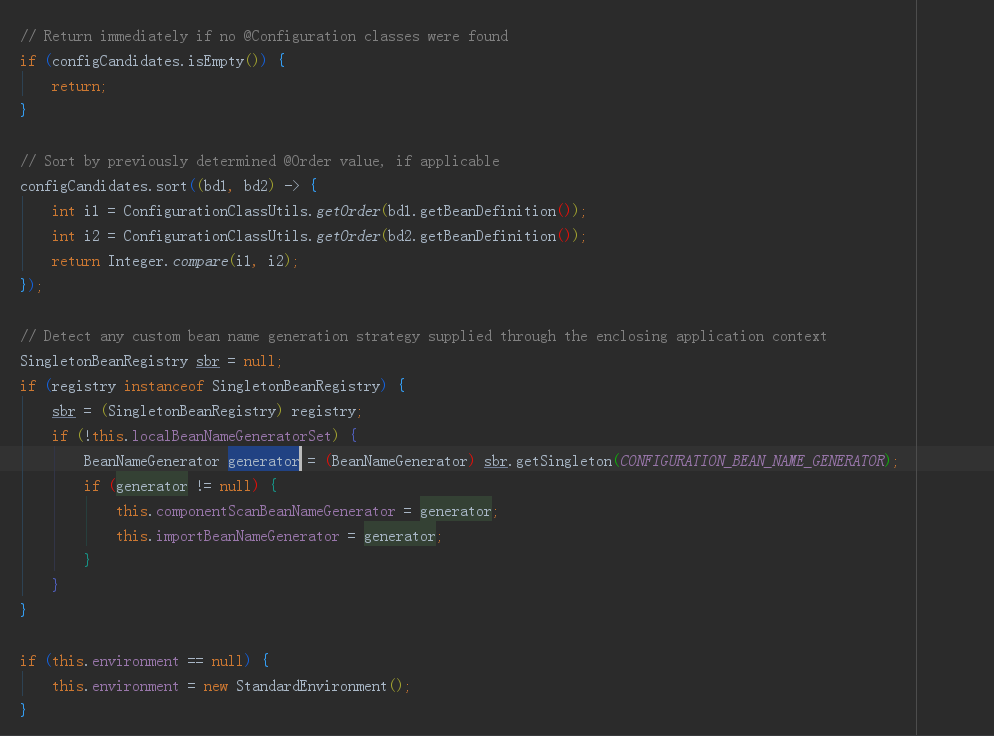Click the highlighted word generator
The height and width of the screenshot is (736, 994).
[x=263, y=460]
